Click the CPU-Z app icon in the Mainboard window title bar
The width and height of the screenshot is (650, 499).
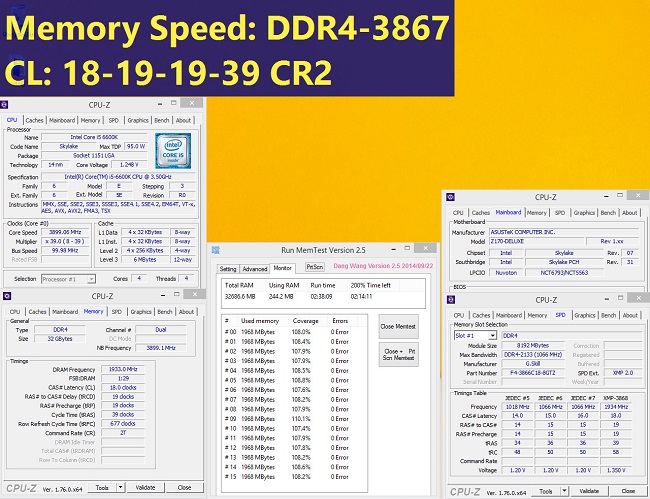pos(451,197)
